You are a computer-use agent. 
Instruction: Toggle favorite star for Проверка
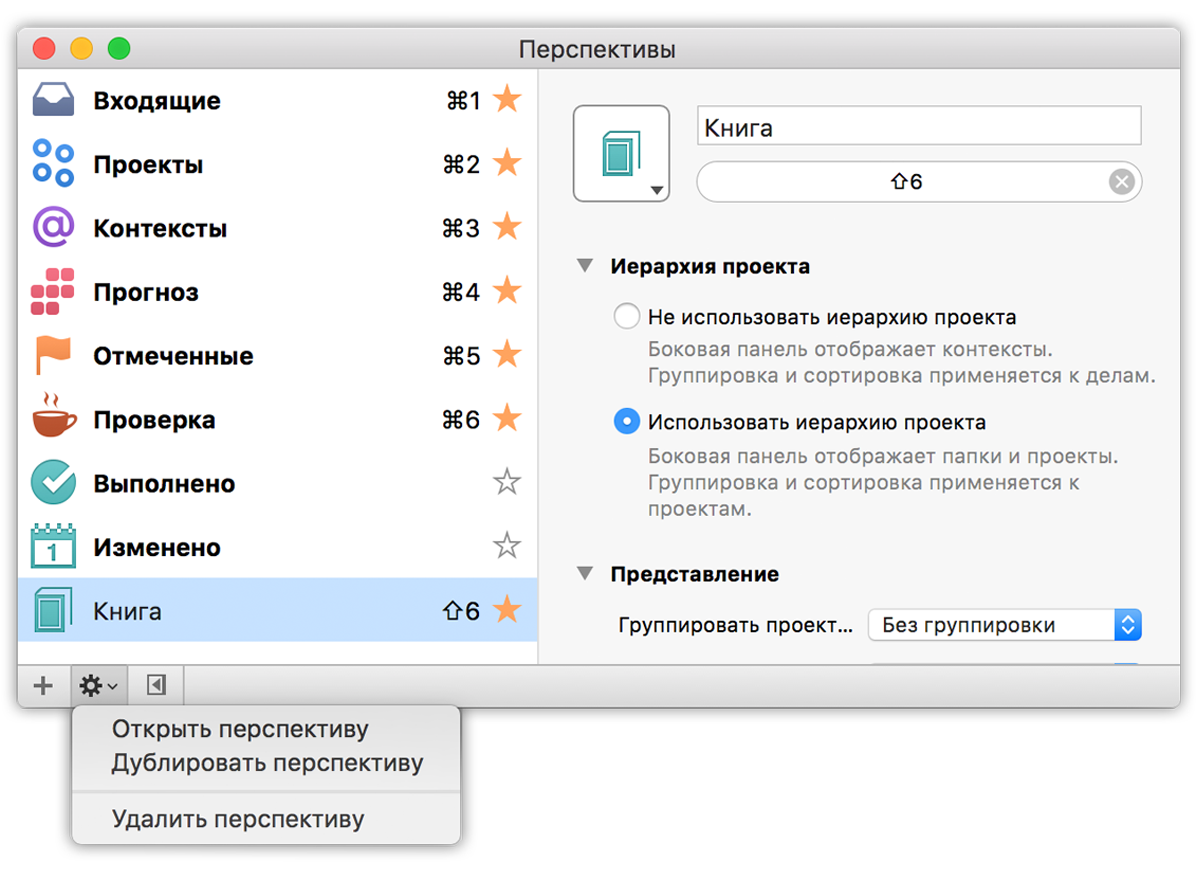(507, 418)
